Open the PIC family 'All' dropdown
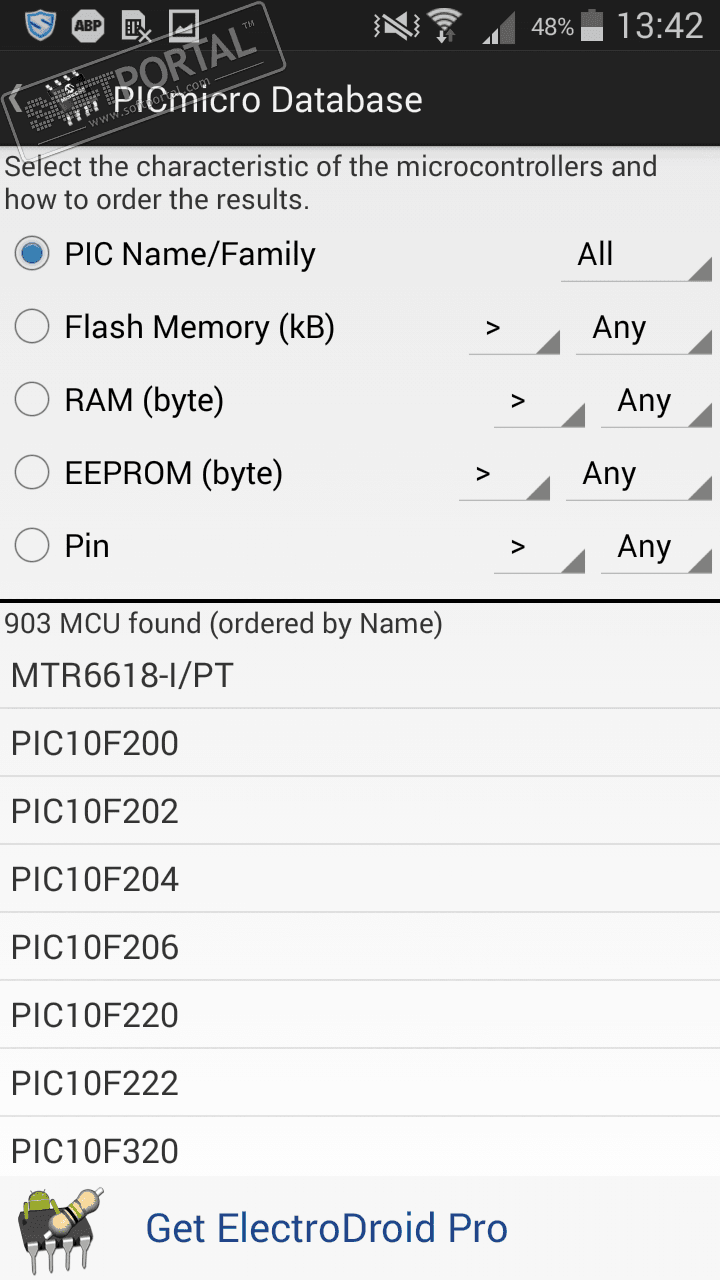This screenshot has height=1280, width=720. (x=635, y=255)
